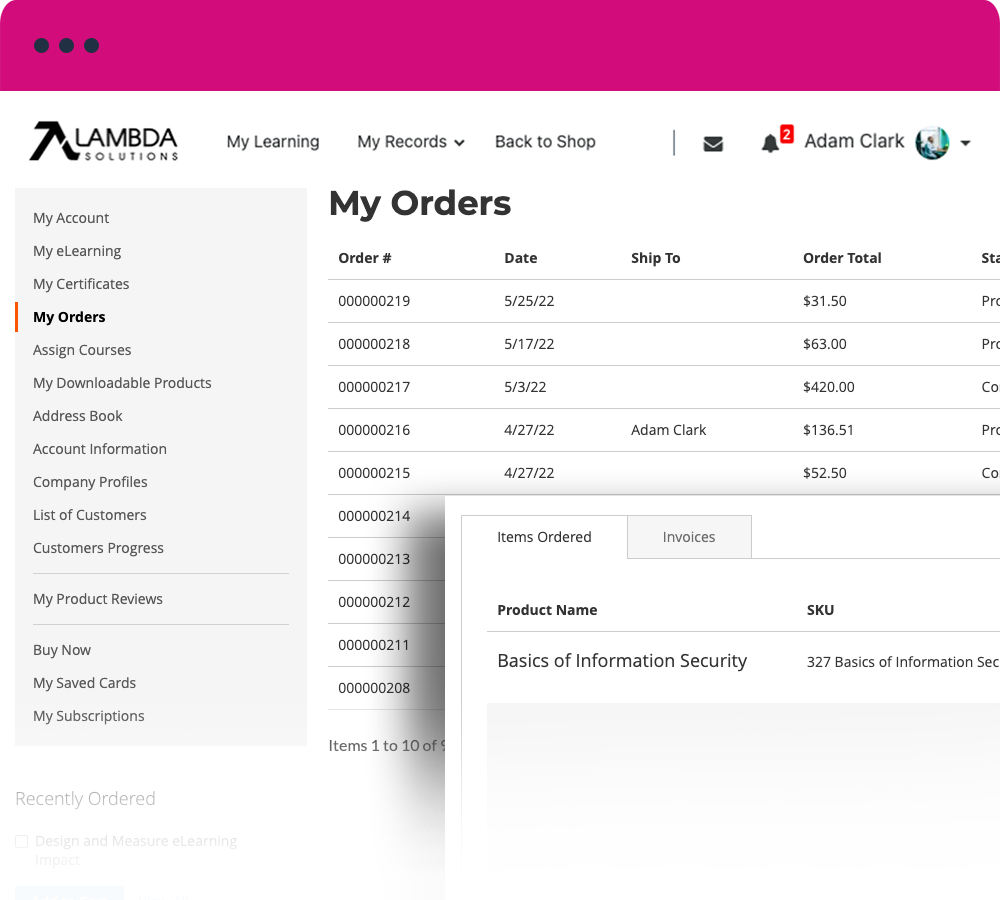Image resolution: width=1000 pixels, height=900 pixels.
Task: Click order number 000000217
Action: (x=374, y=387)
